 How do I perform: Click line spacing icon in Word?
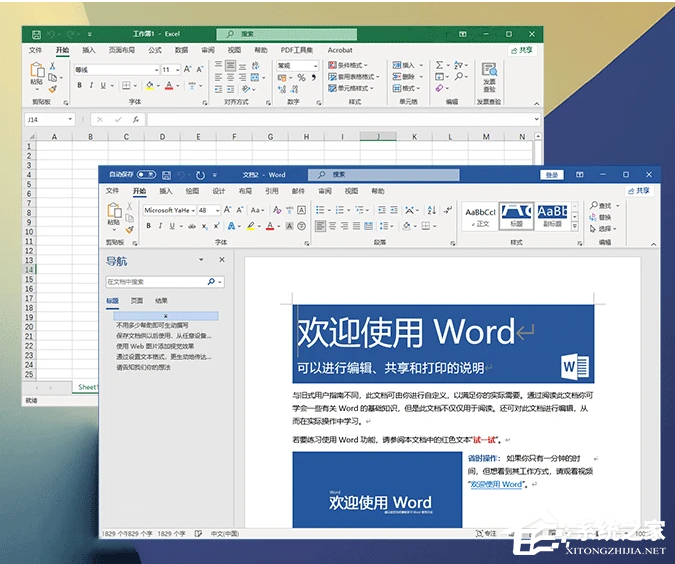click(x=383, y=226)
